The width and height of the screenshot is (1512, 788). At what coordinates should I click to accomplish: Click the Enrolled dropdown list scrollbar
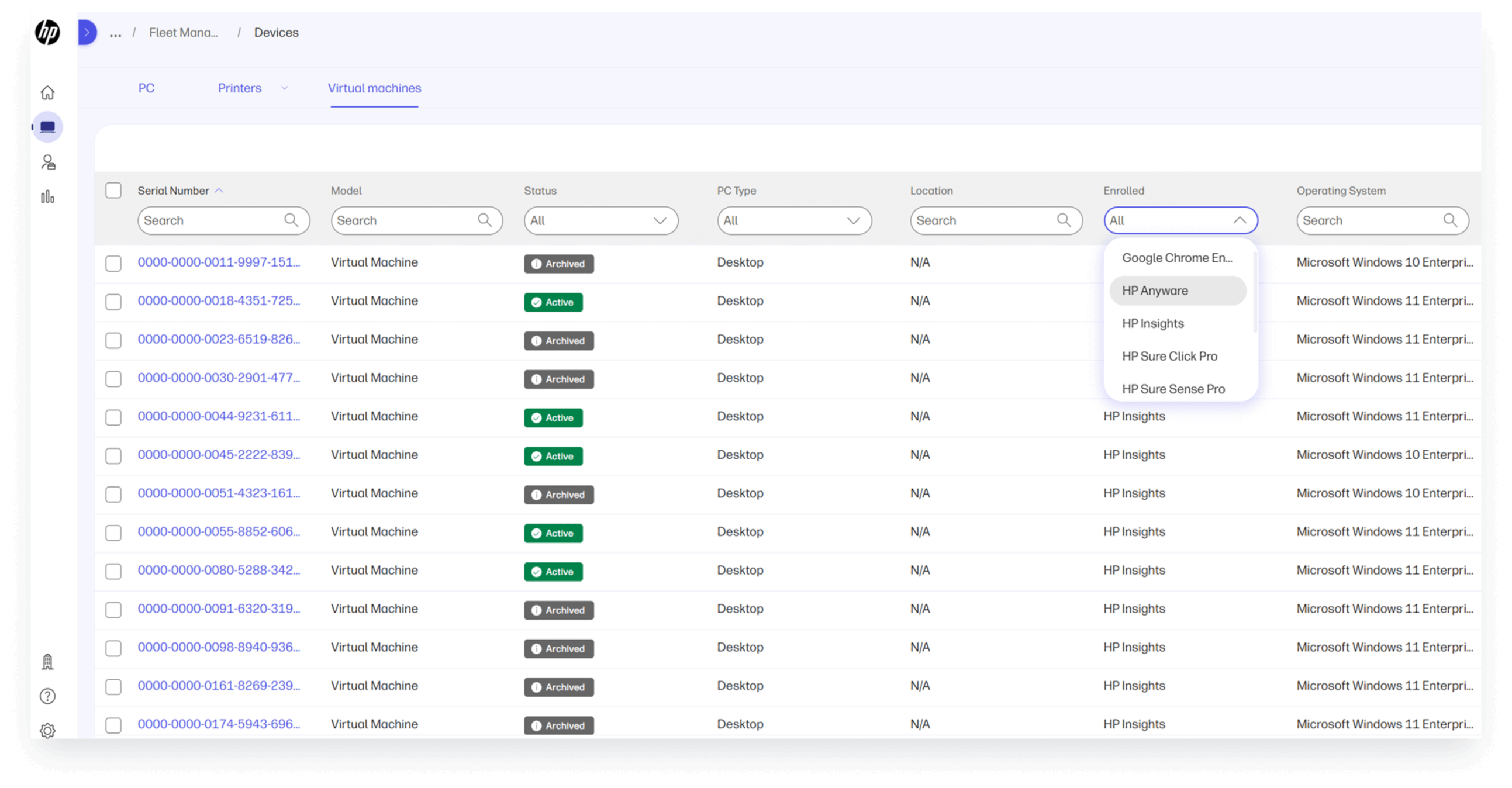click(x=1254, y=292)
